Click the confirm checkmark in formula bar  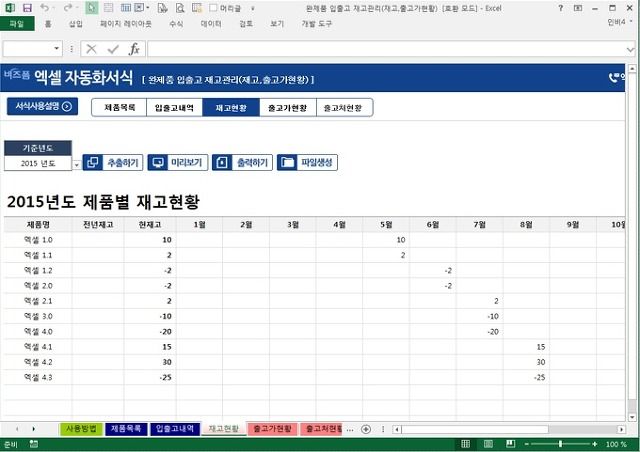(113, 49)
